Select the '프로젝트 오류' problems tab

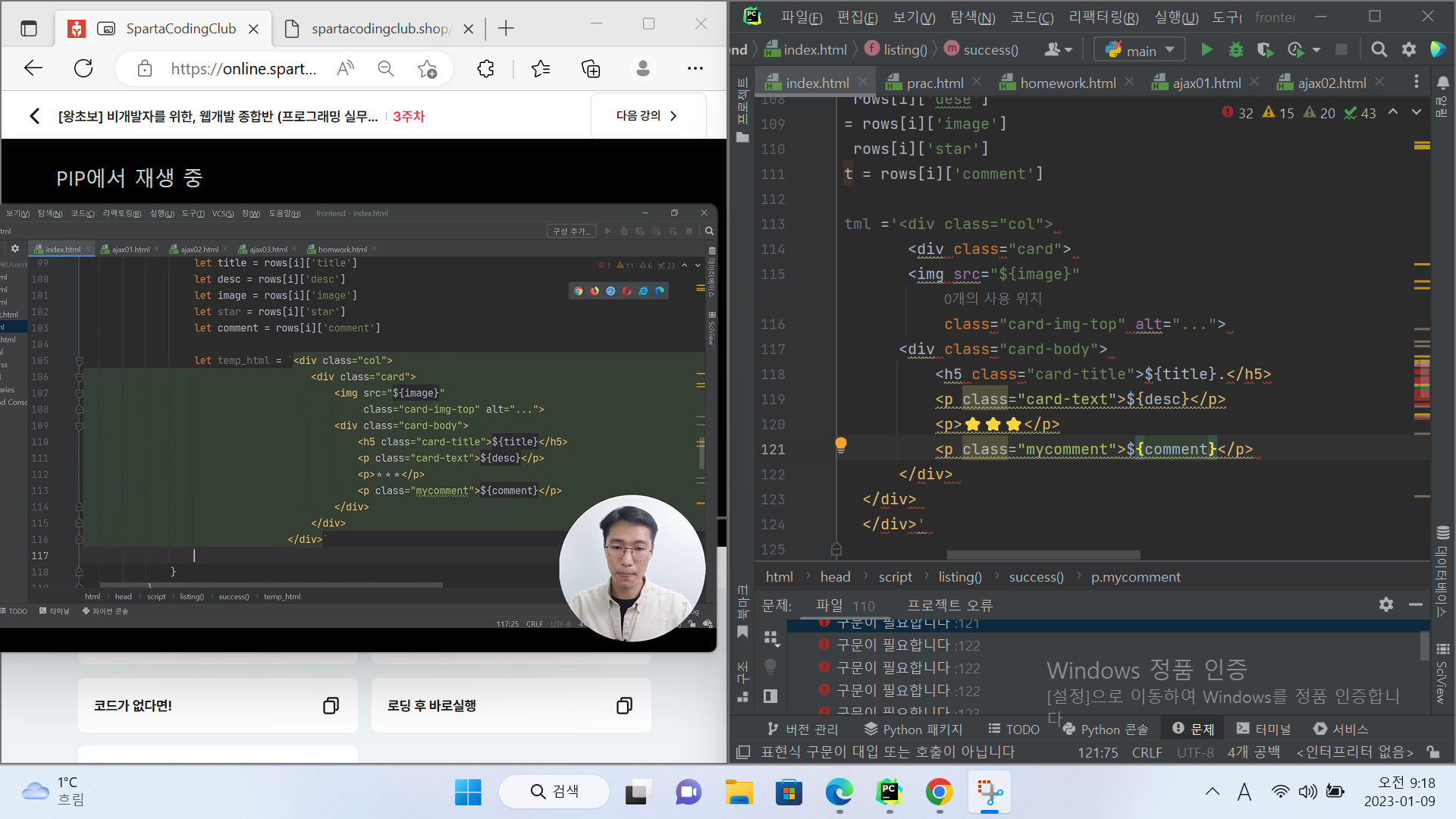click(x=949, y=605)
